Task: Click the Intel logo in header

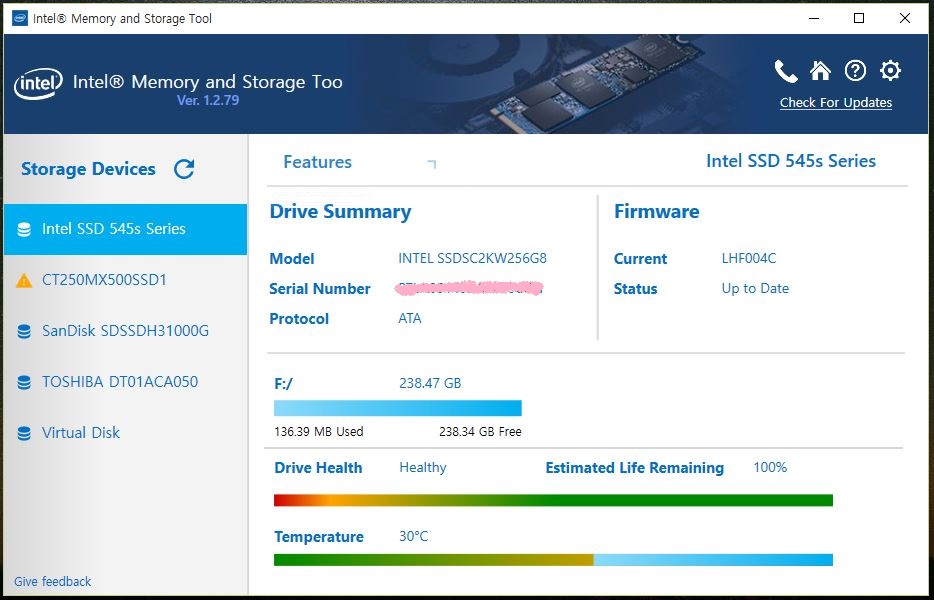Action: [x=38, y=84]
